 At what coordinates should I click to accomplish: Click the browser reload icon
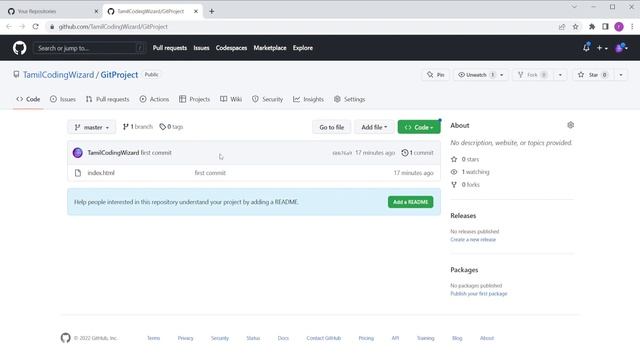coord(36,27)
